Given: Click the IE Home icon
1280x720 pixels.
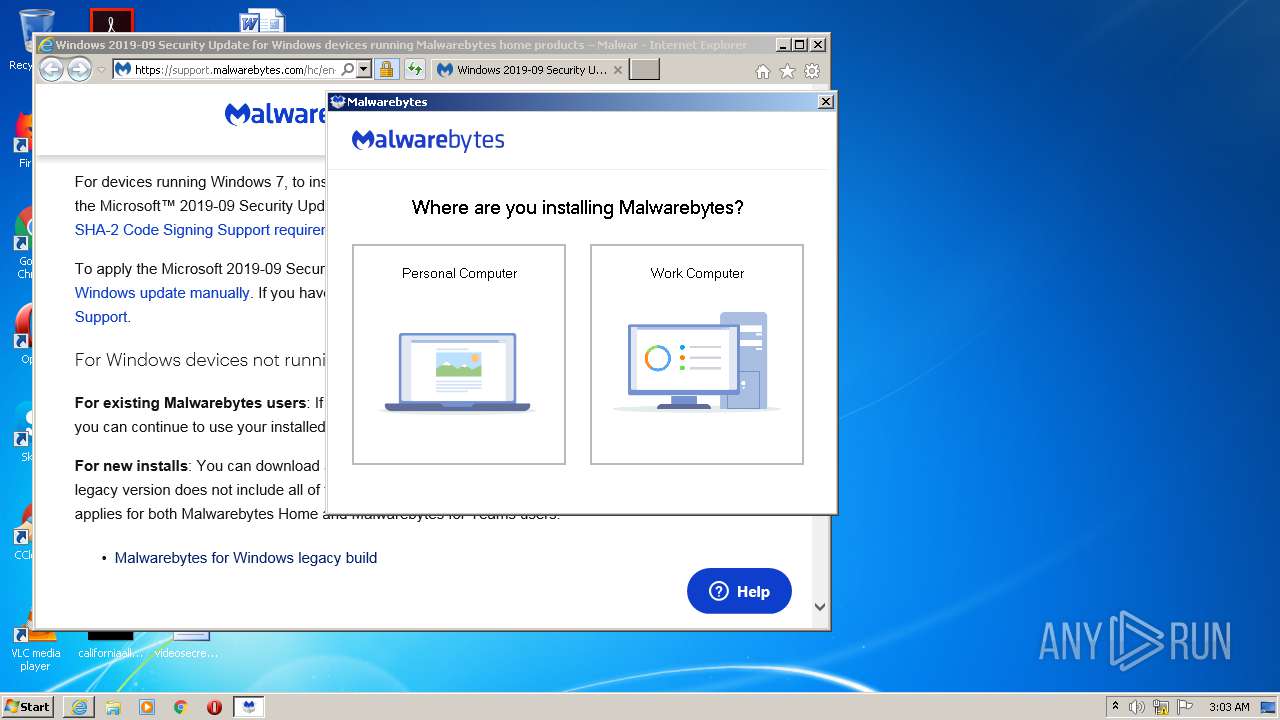Looking at the screenshot, I should [x=763, y=71].
